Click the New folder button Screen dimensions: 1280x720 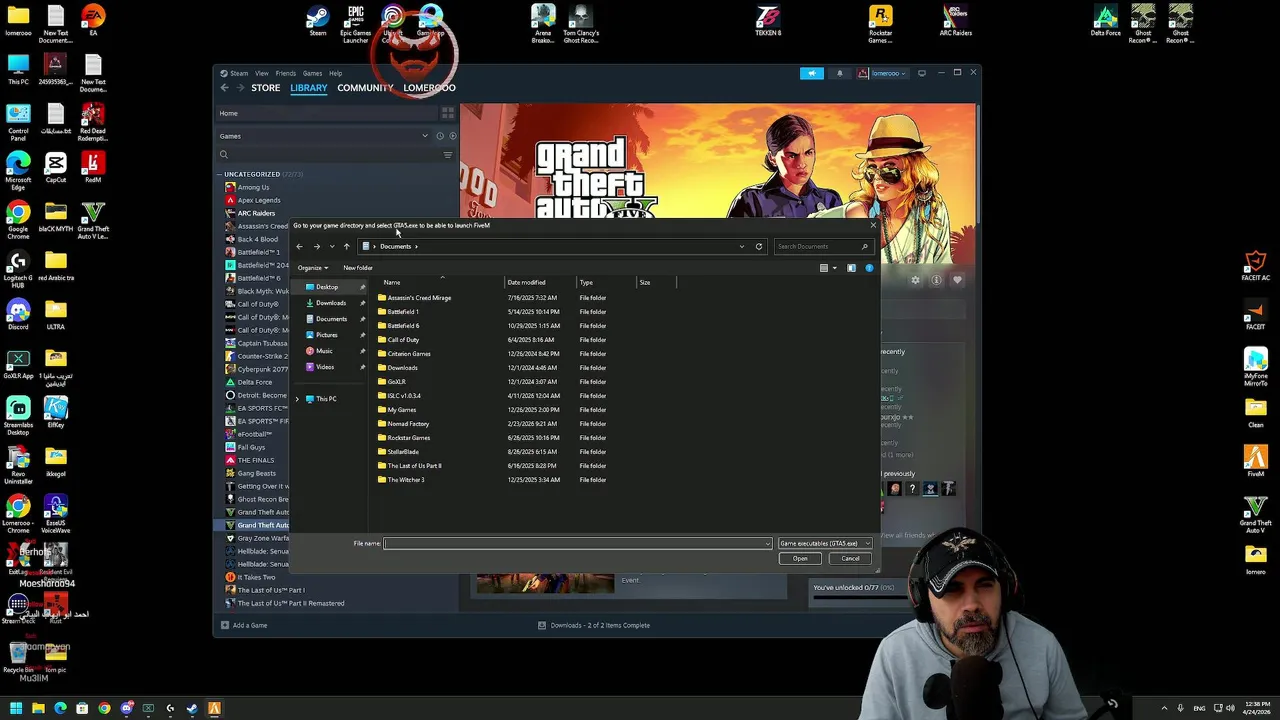click(358, 268)
